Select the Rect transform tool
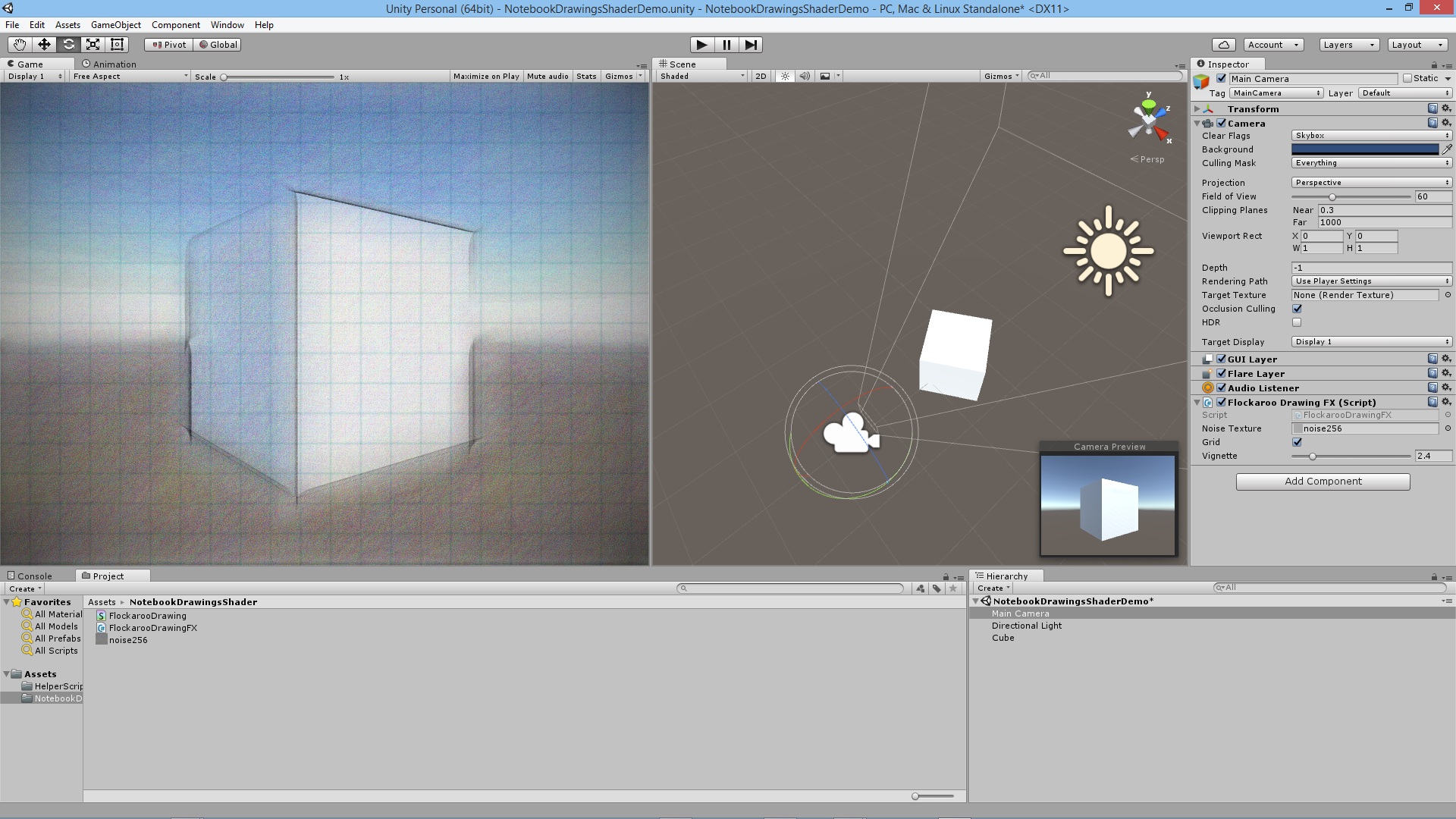Image resolution: width=1456 pixels, height=819 pixels. 117,45
